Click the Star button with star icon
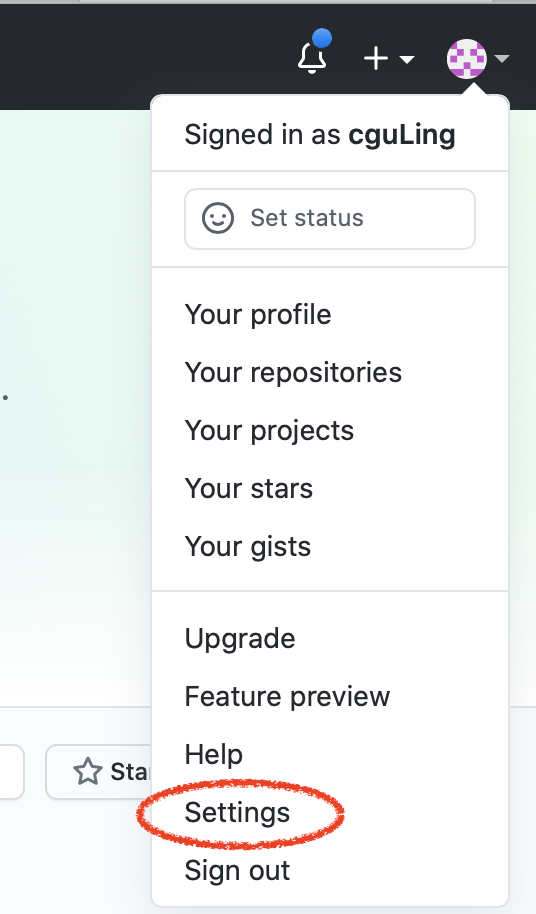The image size is (536, 914). [x=98, y=772]
